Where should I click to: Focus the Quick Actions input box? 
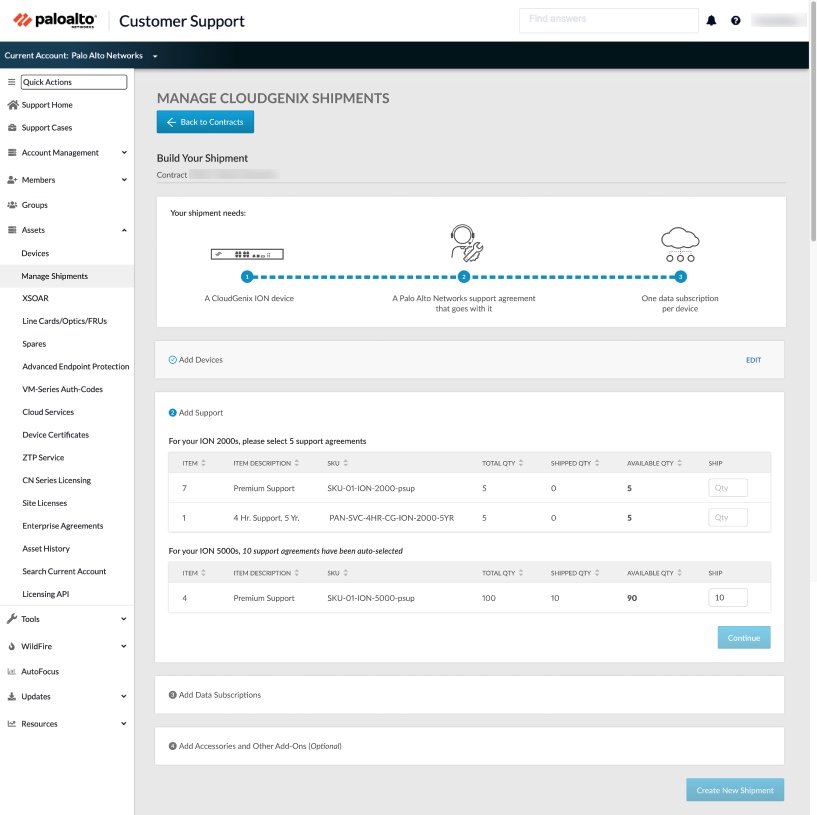[x=74, y=82]
